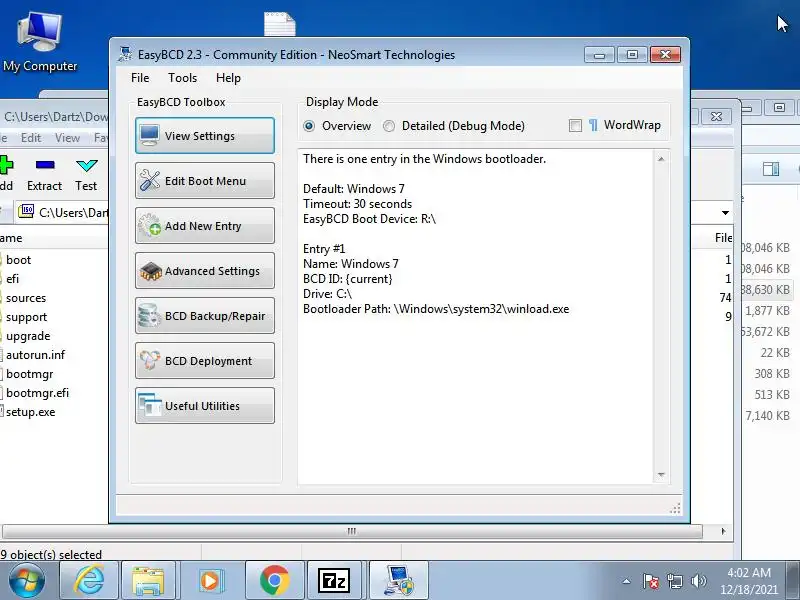Click the Action Center flag tray icon
The height and width of the screenshot is (600, 800).
pyautogui.click(x=651, y=581)
